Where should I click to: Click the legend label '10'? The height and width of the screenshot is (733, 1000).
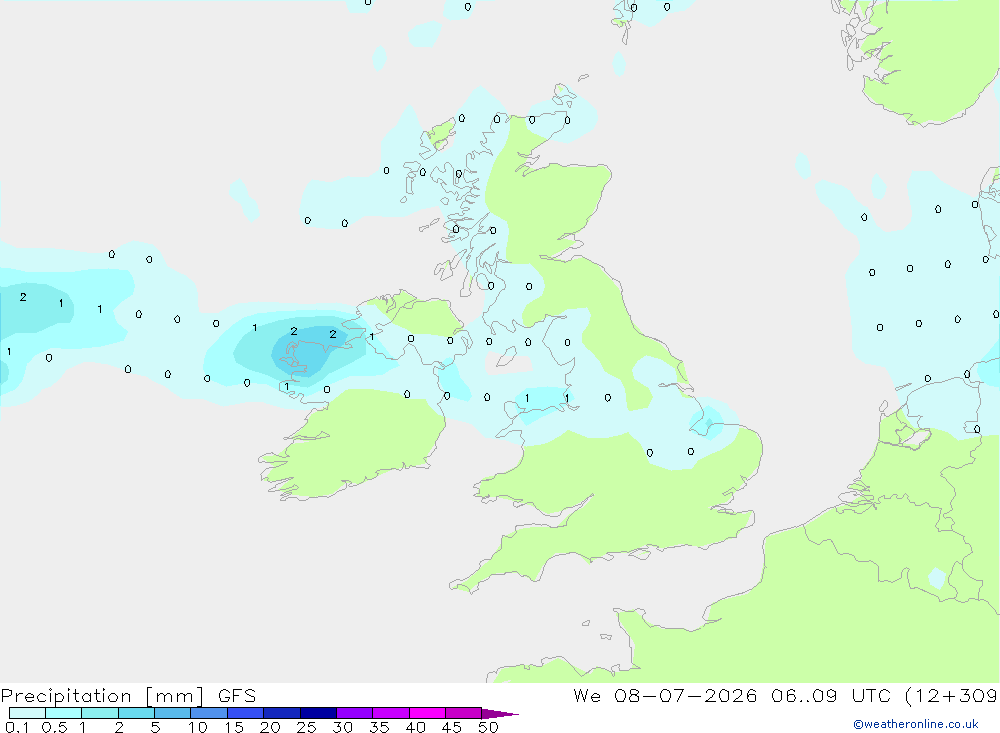[198, 727]
